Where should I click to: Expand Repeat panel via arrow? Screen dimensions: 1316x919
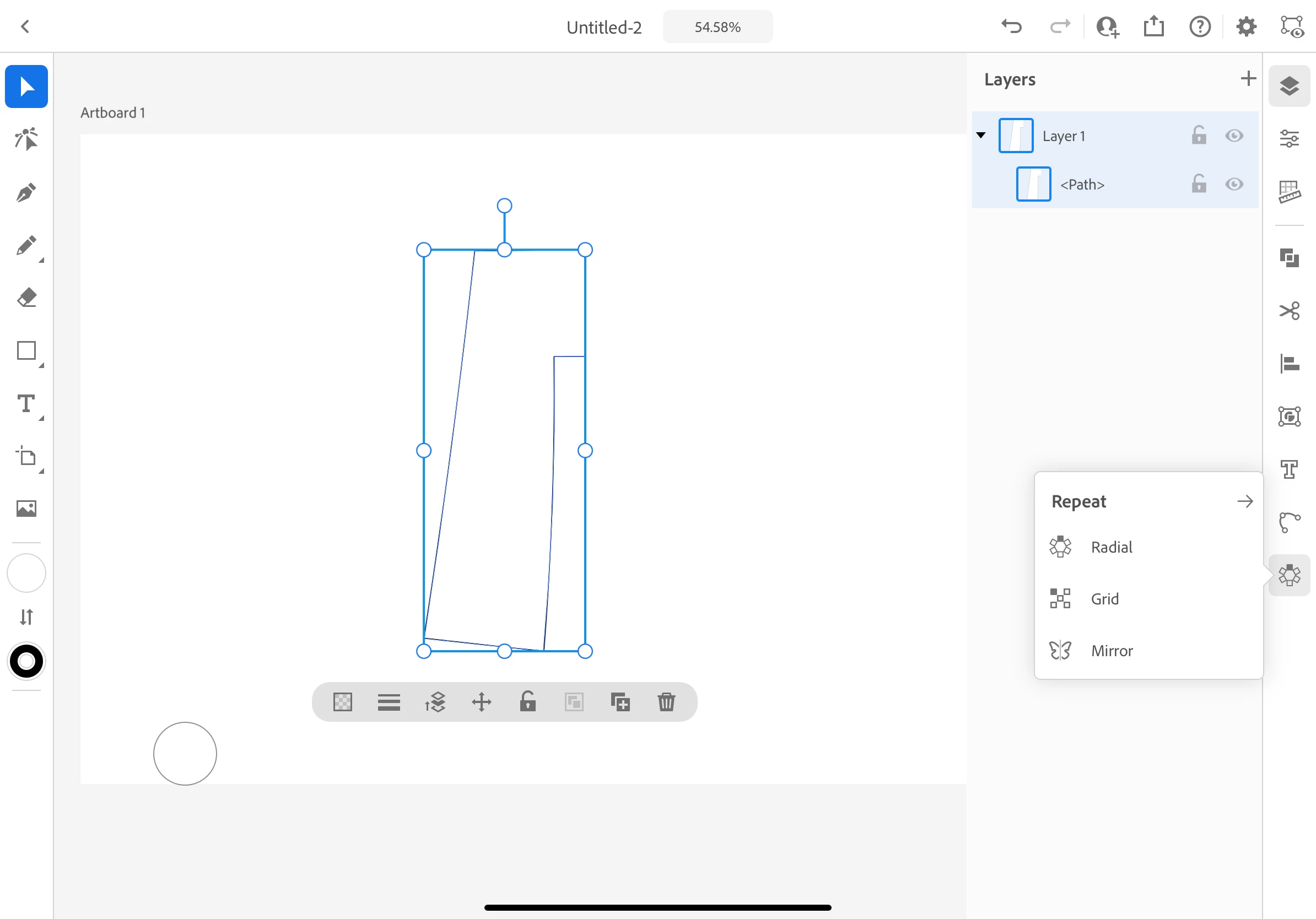[x=1244, y=502]
